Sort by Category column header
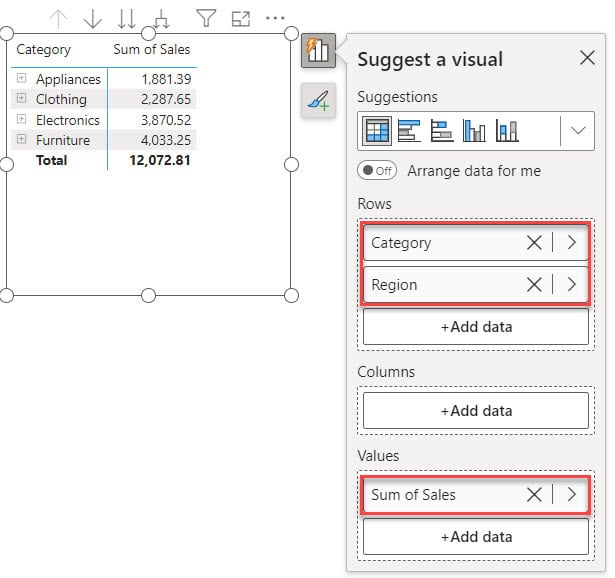Viewport: 615px width, 578px height. click(44, 49)
